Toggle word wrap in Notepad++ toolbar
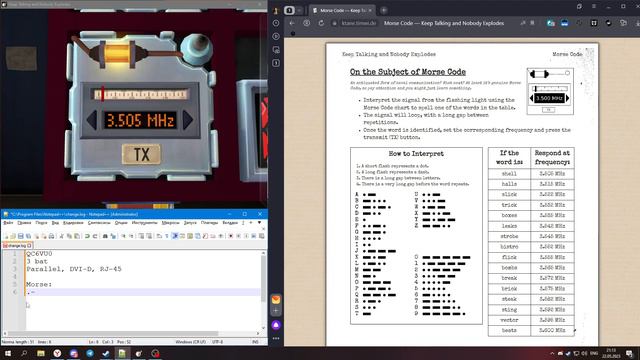Screen dimensions: 640x360 159,236
